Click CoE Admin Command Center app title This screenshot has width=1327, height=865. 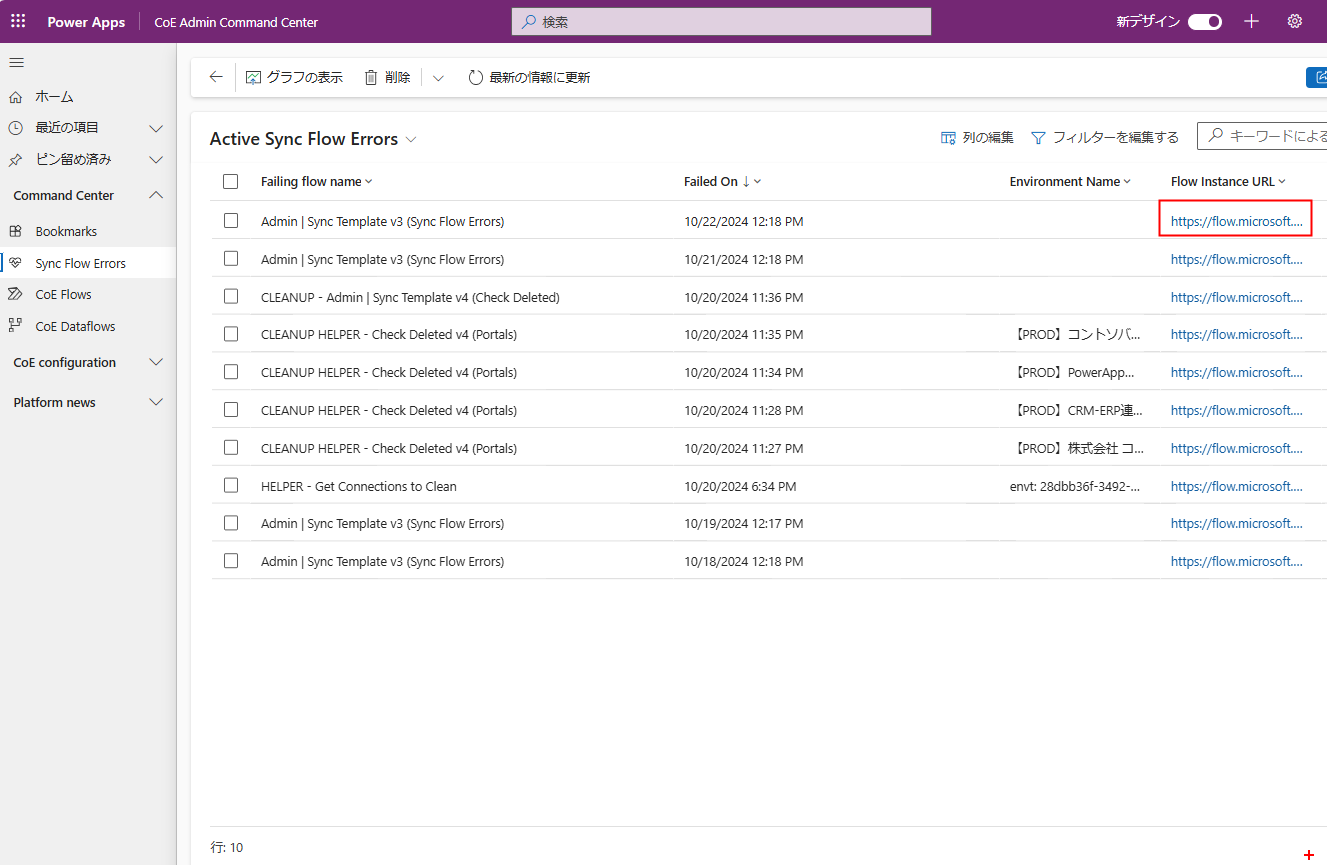[236, 22]
